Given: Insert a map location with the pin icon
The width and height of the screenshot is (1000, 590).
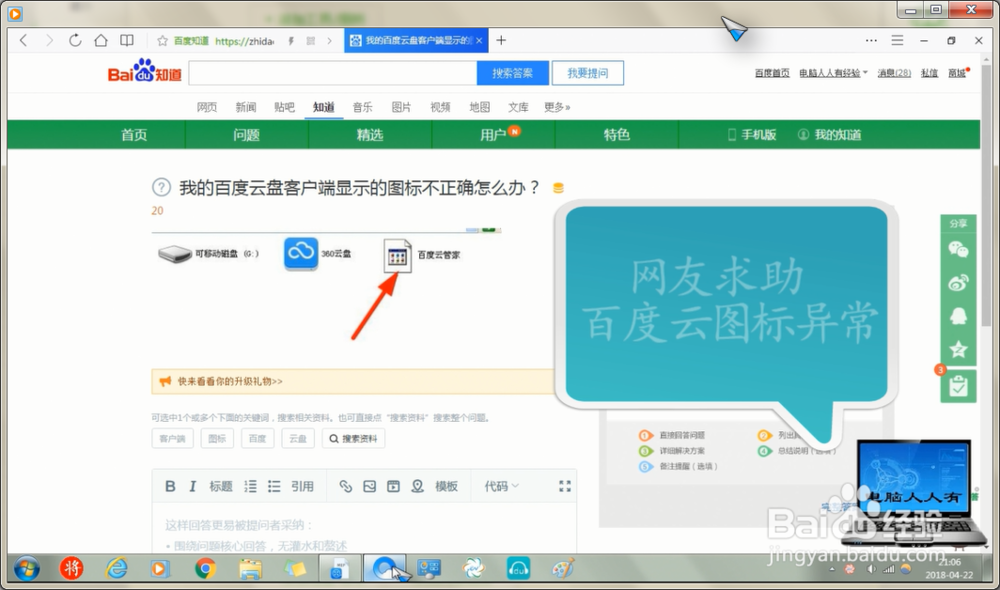Looking at the screenshot, I should pos(417,486).
